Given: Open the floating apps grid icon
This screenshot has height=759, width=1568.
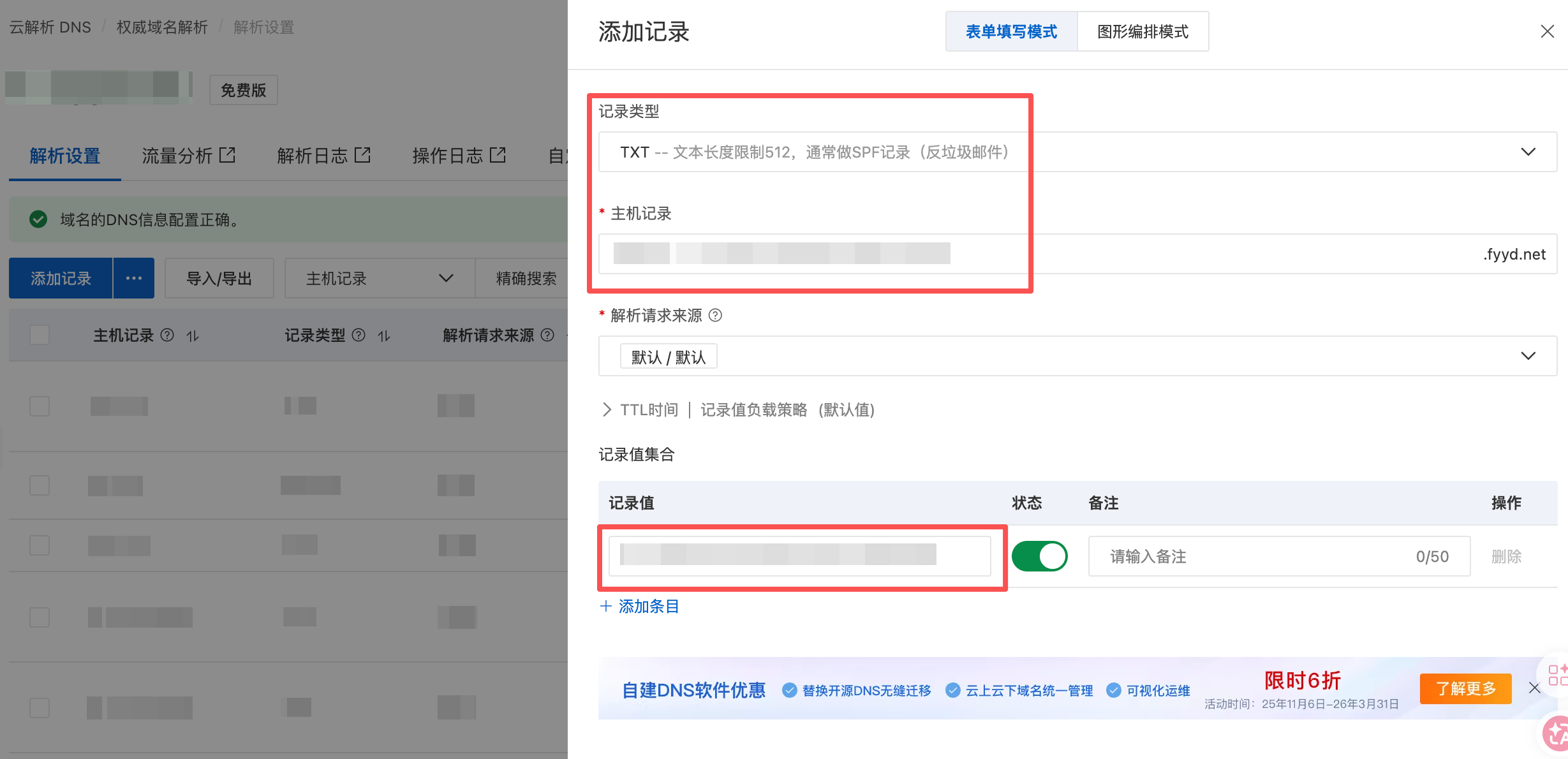Looking at the screenshot, I should click(1557, 674).
